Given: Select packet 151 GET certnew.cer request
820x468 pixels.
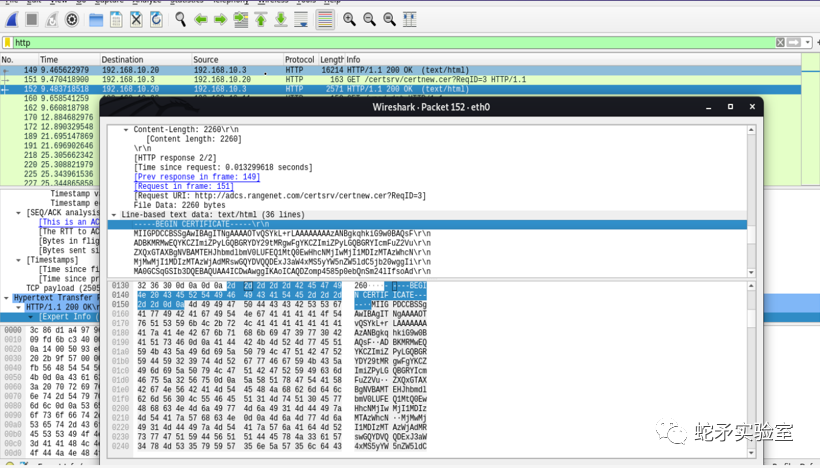Looking at the screenshot, I should click(x=400, y=79).
